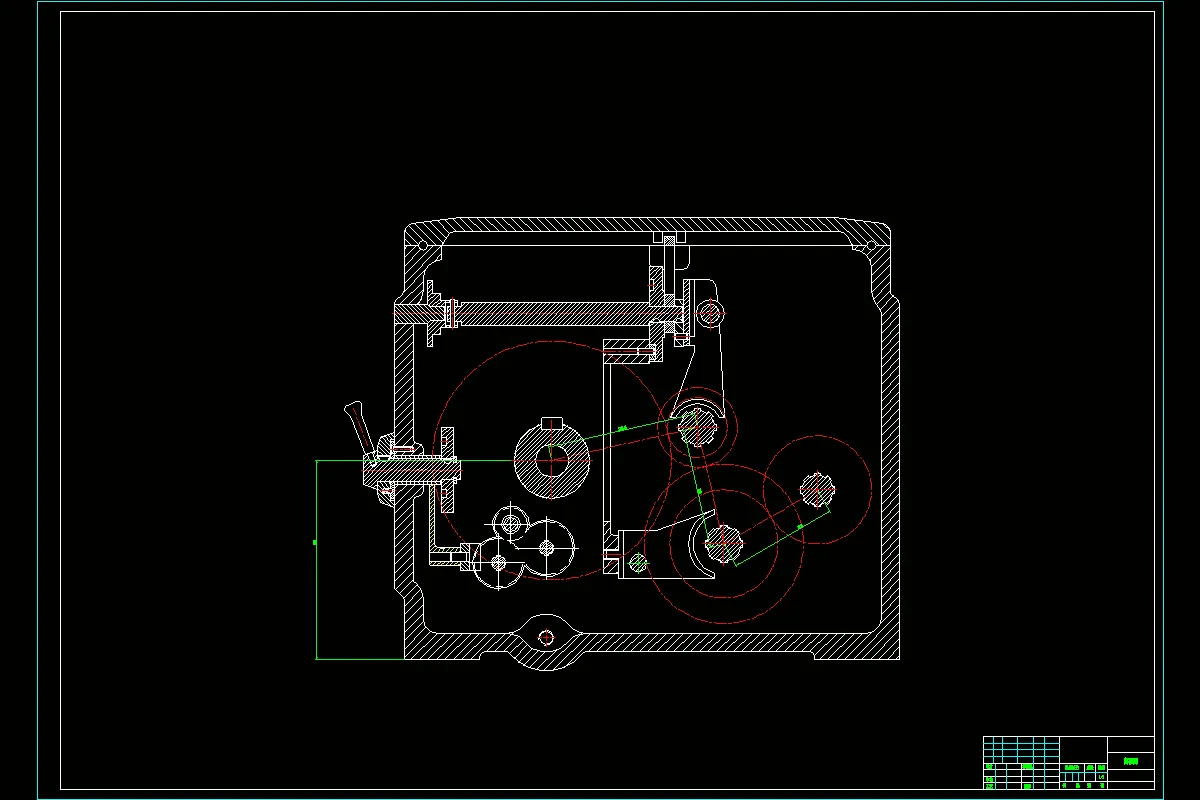
Task: Select the splined shaft inside largest lower-right gear
Action: point(723,543)
